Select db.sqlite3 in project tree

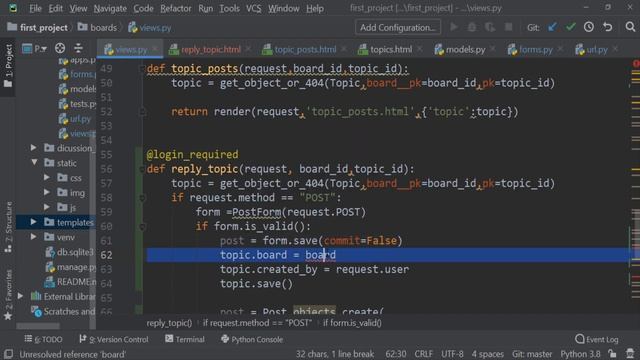[x=70, y=252]
